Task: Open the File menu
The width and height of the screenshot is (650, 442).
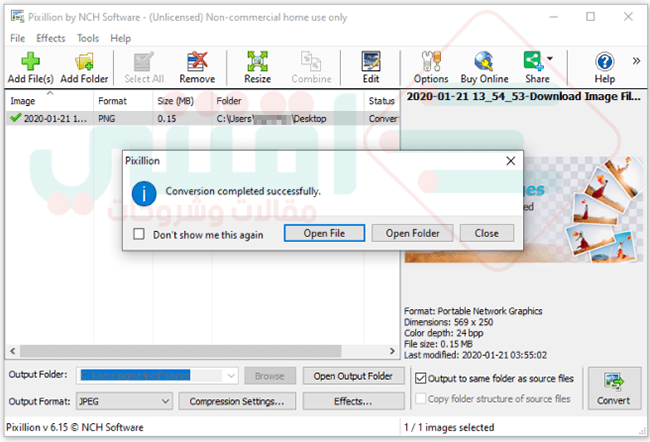Action: click(17, 38)
